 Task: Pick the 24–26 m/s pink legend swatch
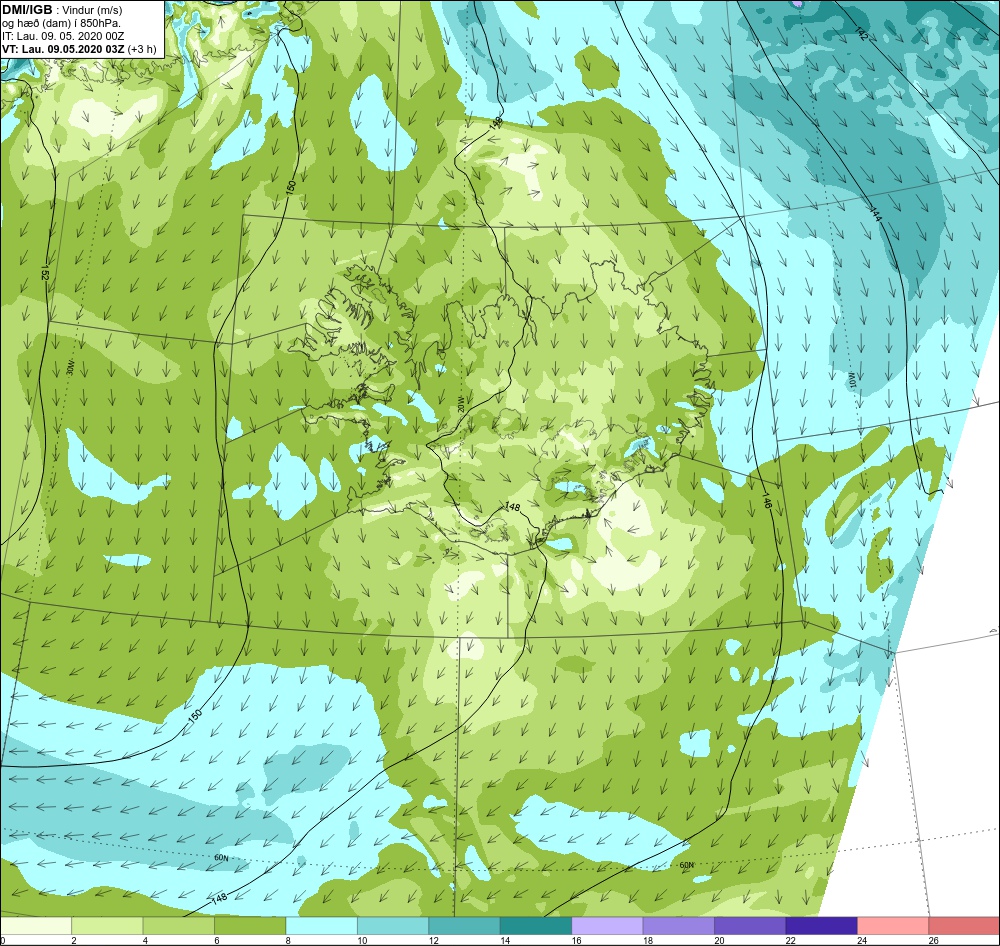point(893,926)
